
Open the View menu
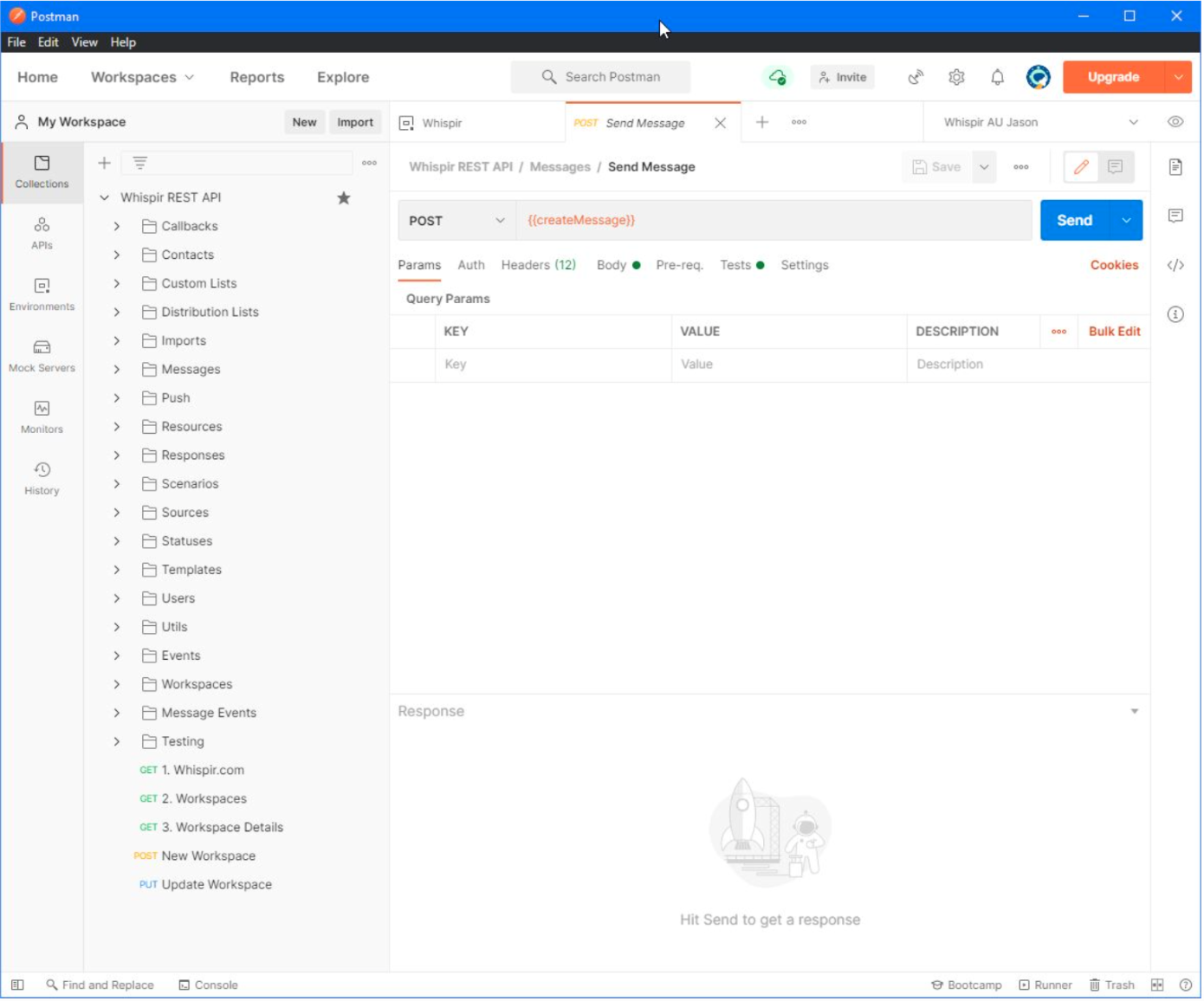tap(84, 42)
